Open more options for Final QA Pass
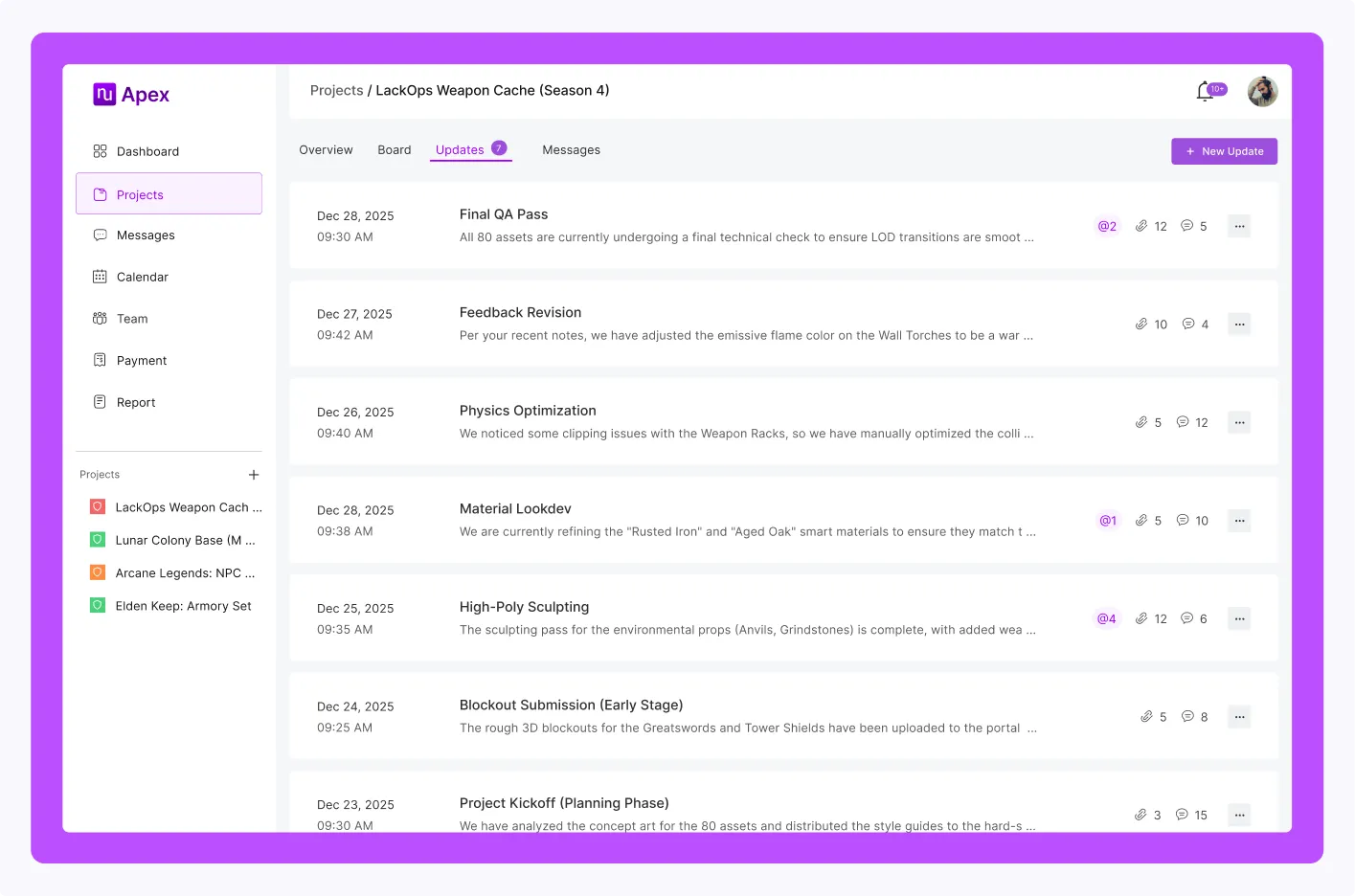This screenshot has height=896, width=1355. tap(1239, 227)
